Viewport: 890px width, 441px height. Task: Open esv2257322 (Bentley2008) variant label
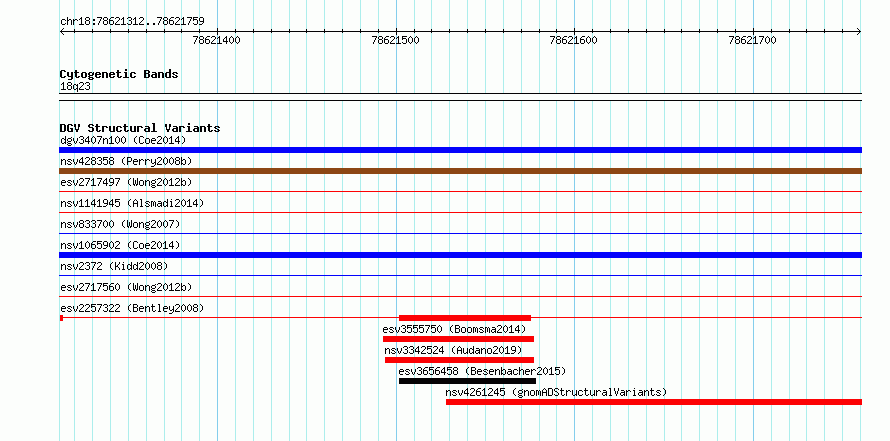[132, 308]
